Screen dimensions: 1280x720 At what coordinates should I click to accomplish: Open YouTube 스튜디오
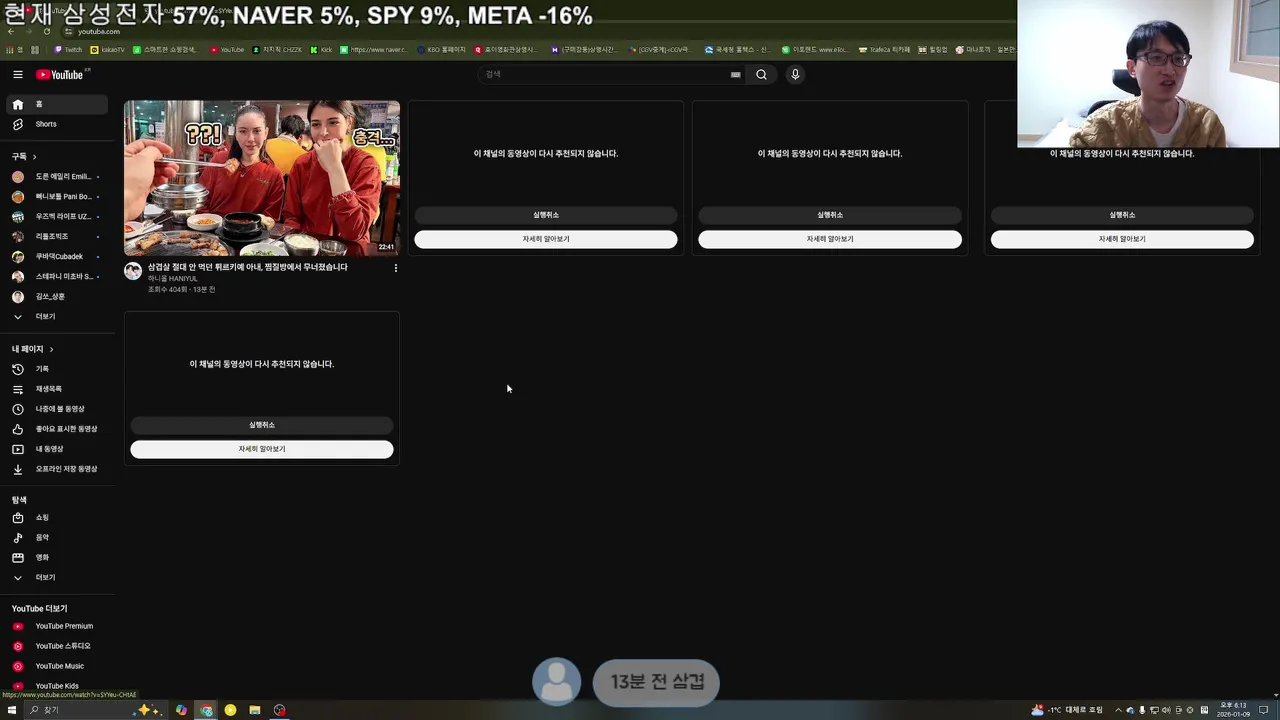[x=56, y=646]
